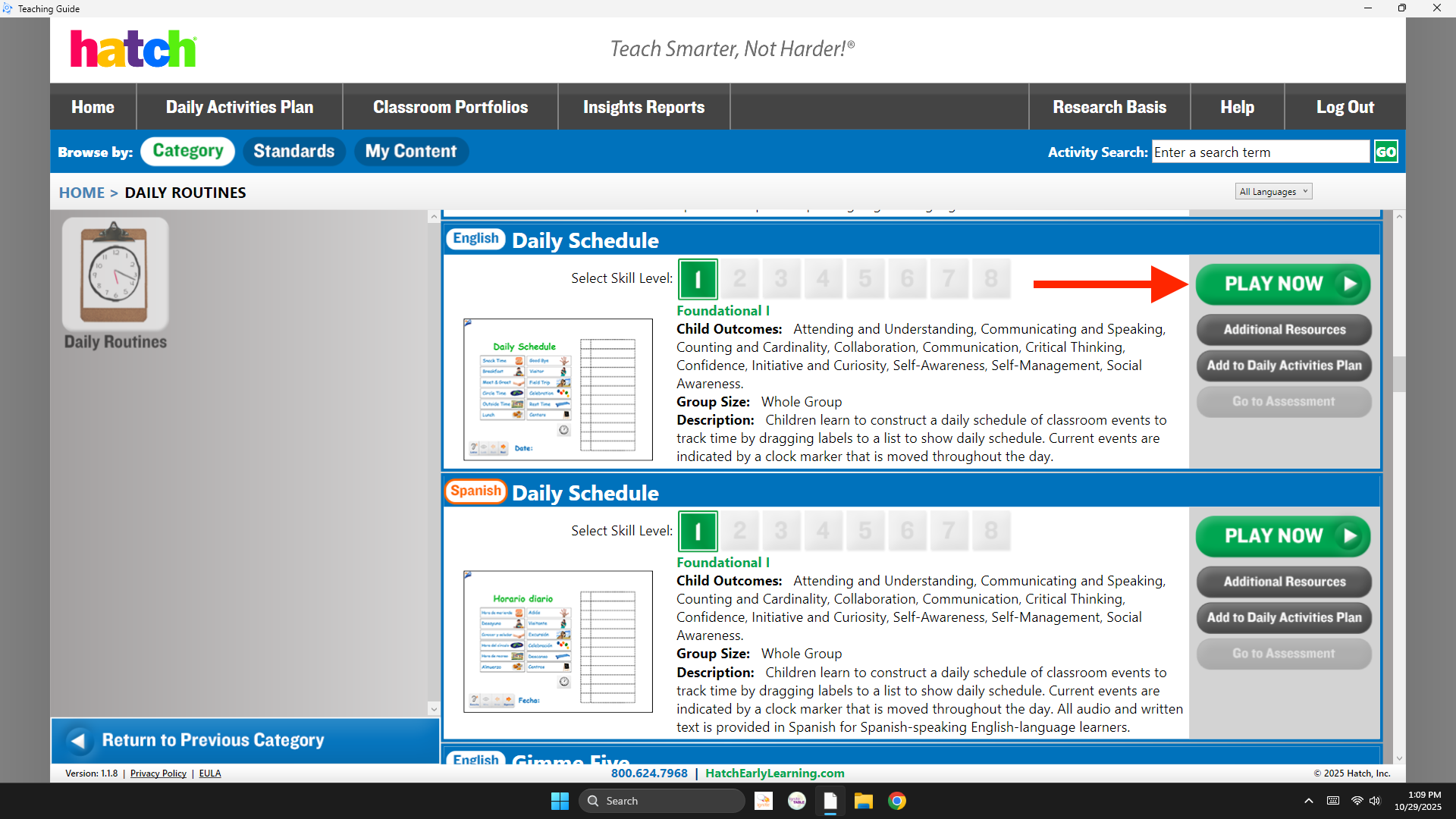This screenshot has height=819, width=1456.
Task: Select skill level 2 for English Daily Schedule
Action: [x=739, y=279]
